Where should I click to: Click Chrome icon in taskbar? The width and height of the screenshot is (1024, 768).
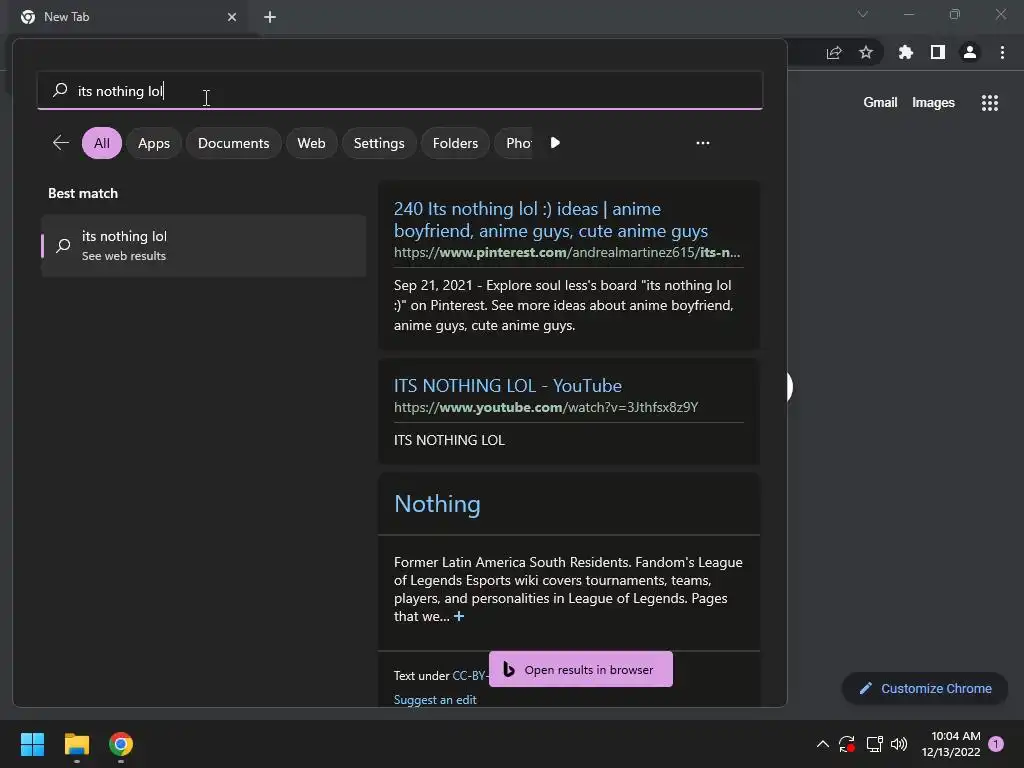(x=121, y=744)
